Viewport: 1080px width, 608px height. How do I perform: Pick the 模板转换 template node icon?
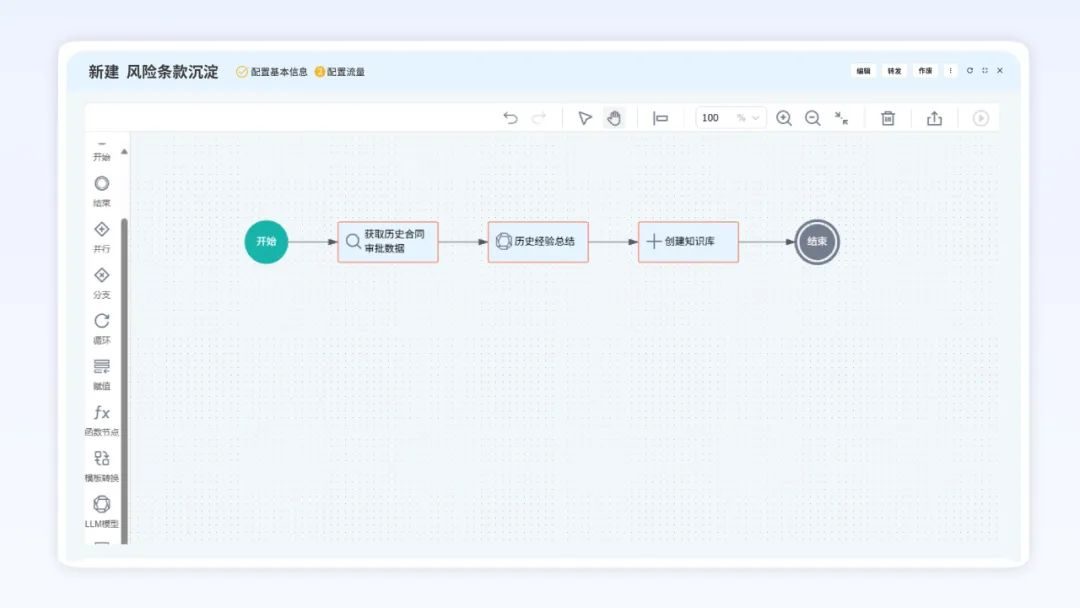[101, 458]
